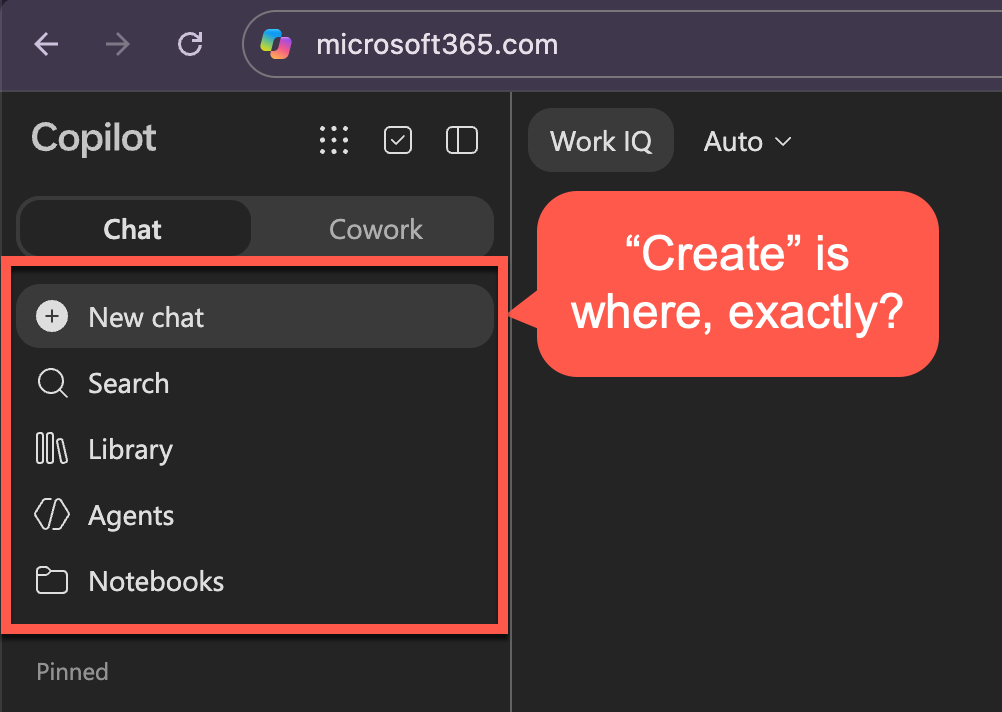
Task: Focus the microsoft365.com address bar
Action: [622, 44]
